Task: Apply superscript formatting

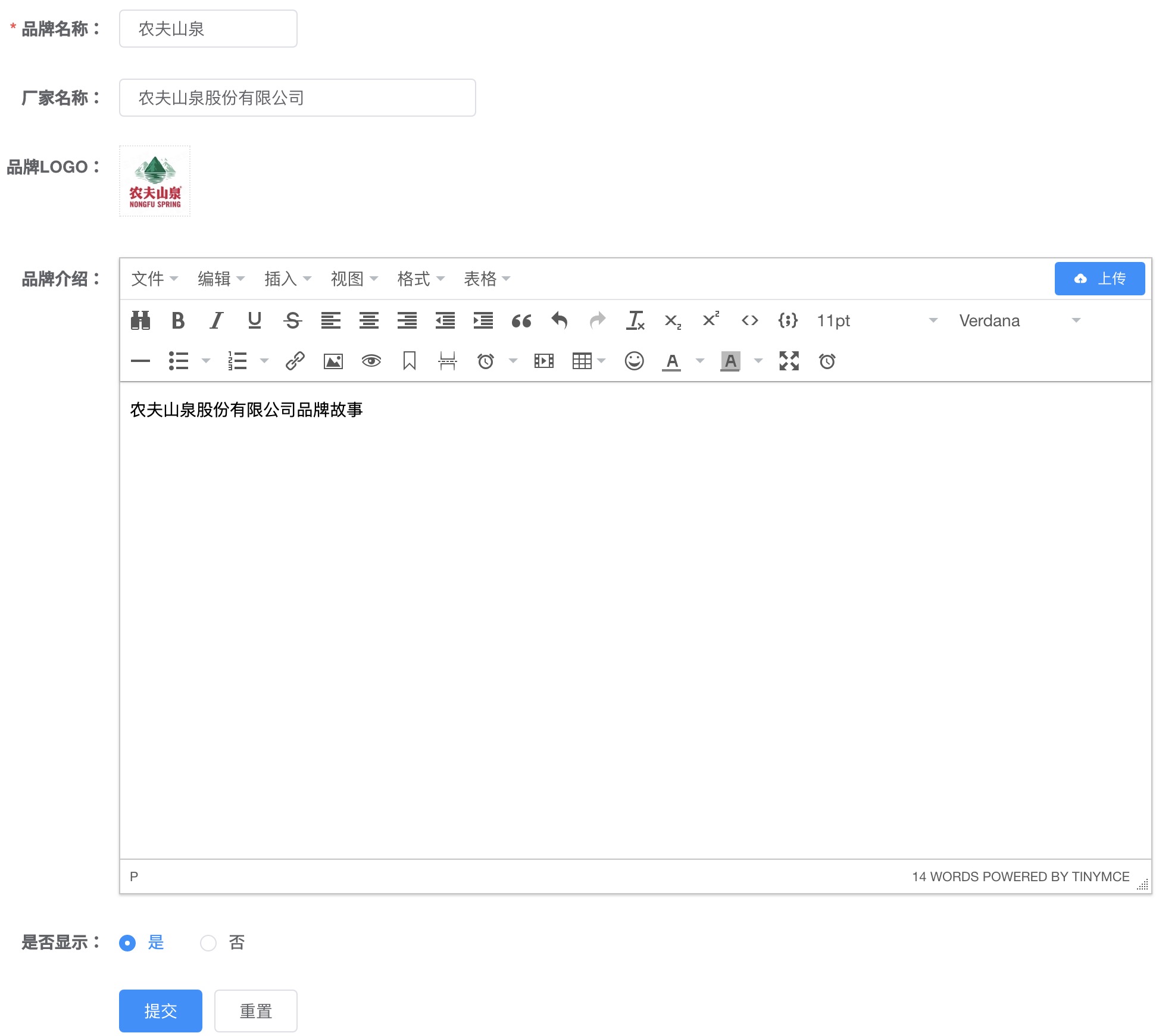Action: tap(711, 319)
